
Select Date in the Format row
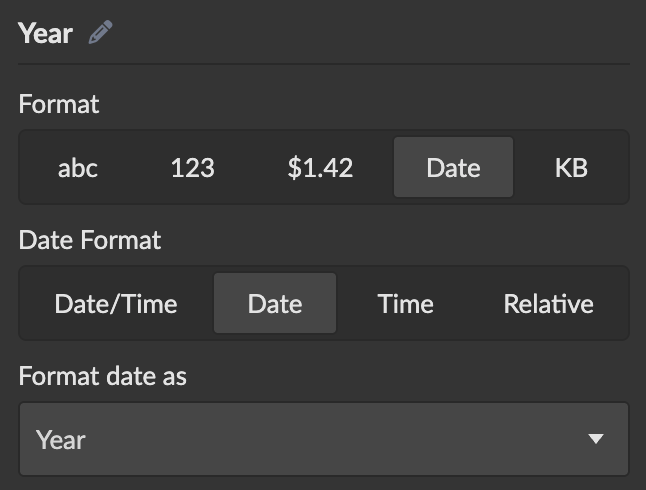453,168
